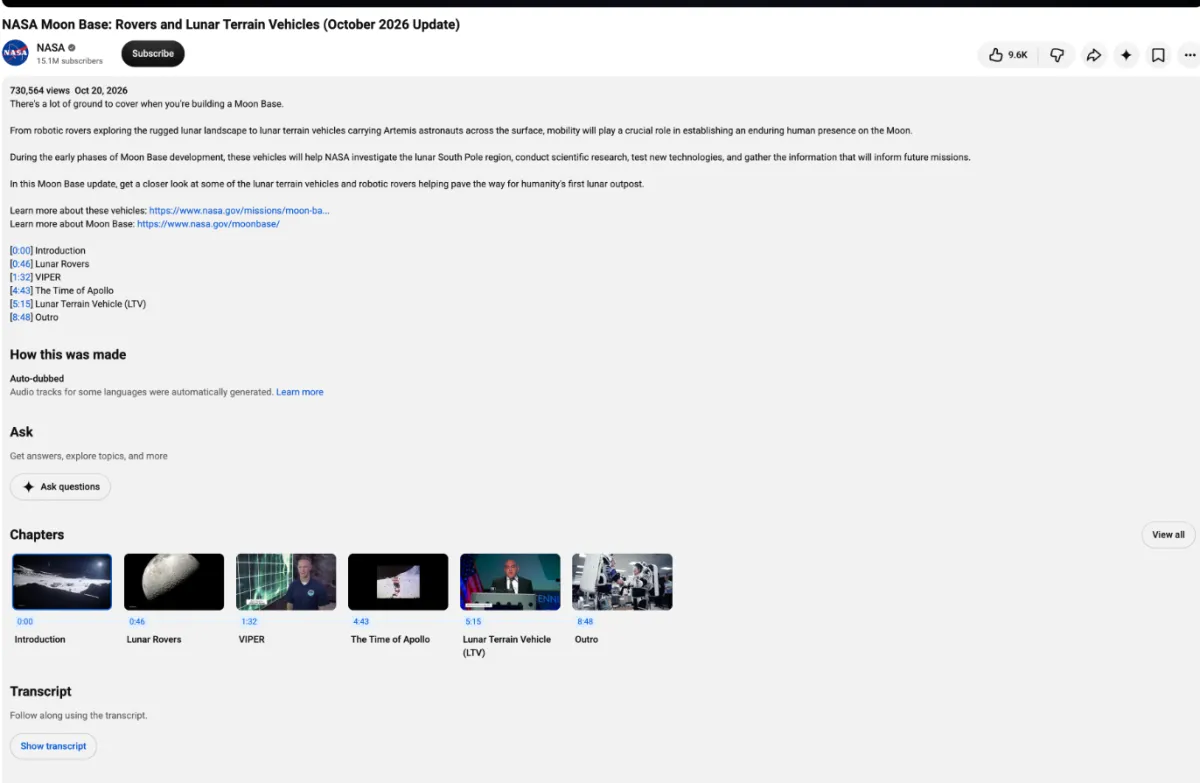
Task: Click the 0:00 time under Introduction thumbnail
Action: 25,622
